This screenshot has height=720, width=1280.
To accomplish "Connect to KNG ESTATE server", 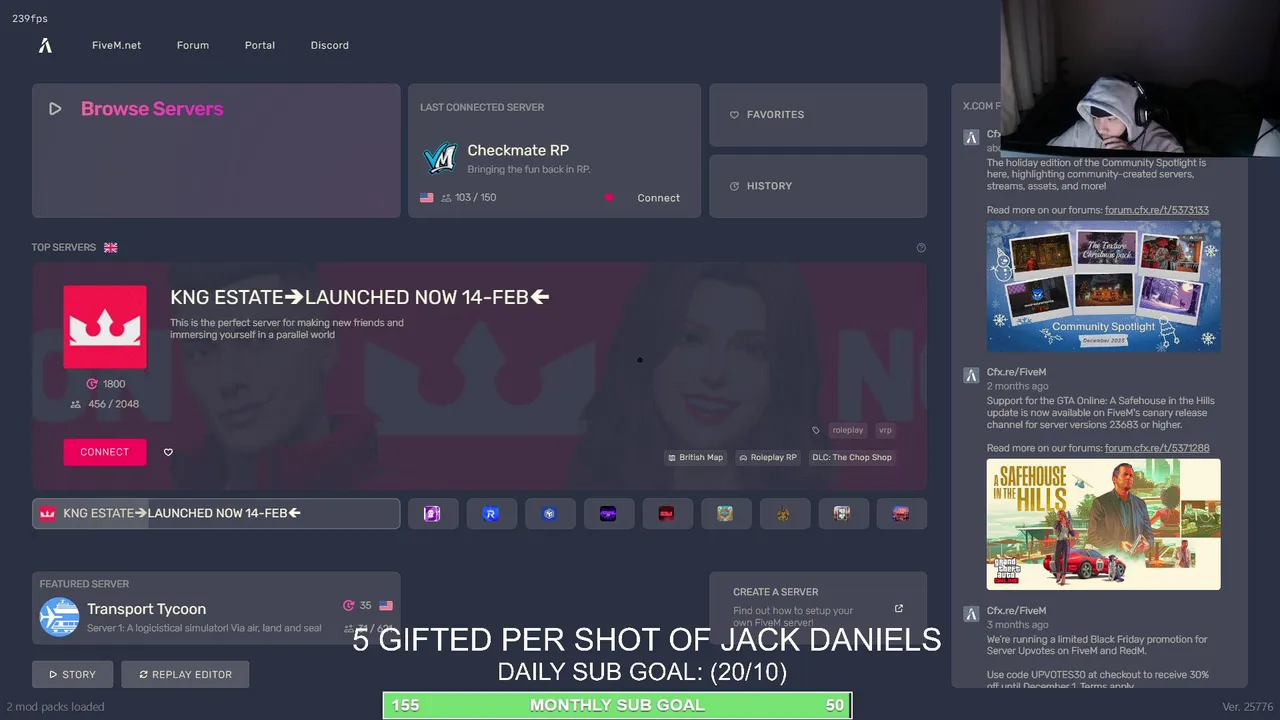I will click(105, 452).
